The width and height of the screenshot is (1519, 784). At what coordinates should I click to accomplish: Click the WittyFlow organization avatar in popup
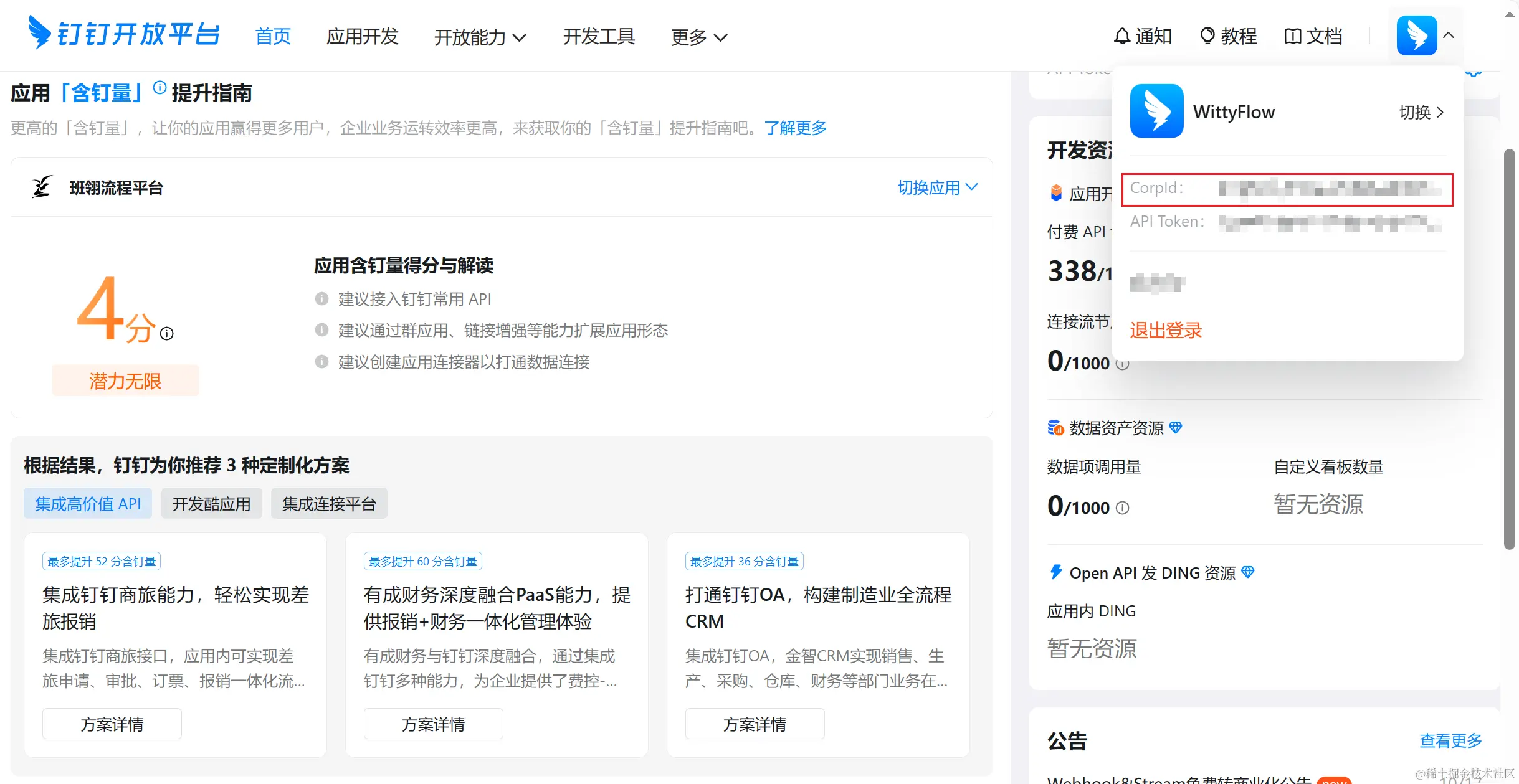click(1156, 111)
